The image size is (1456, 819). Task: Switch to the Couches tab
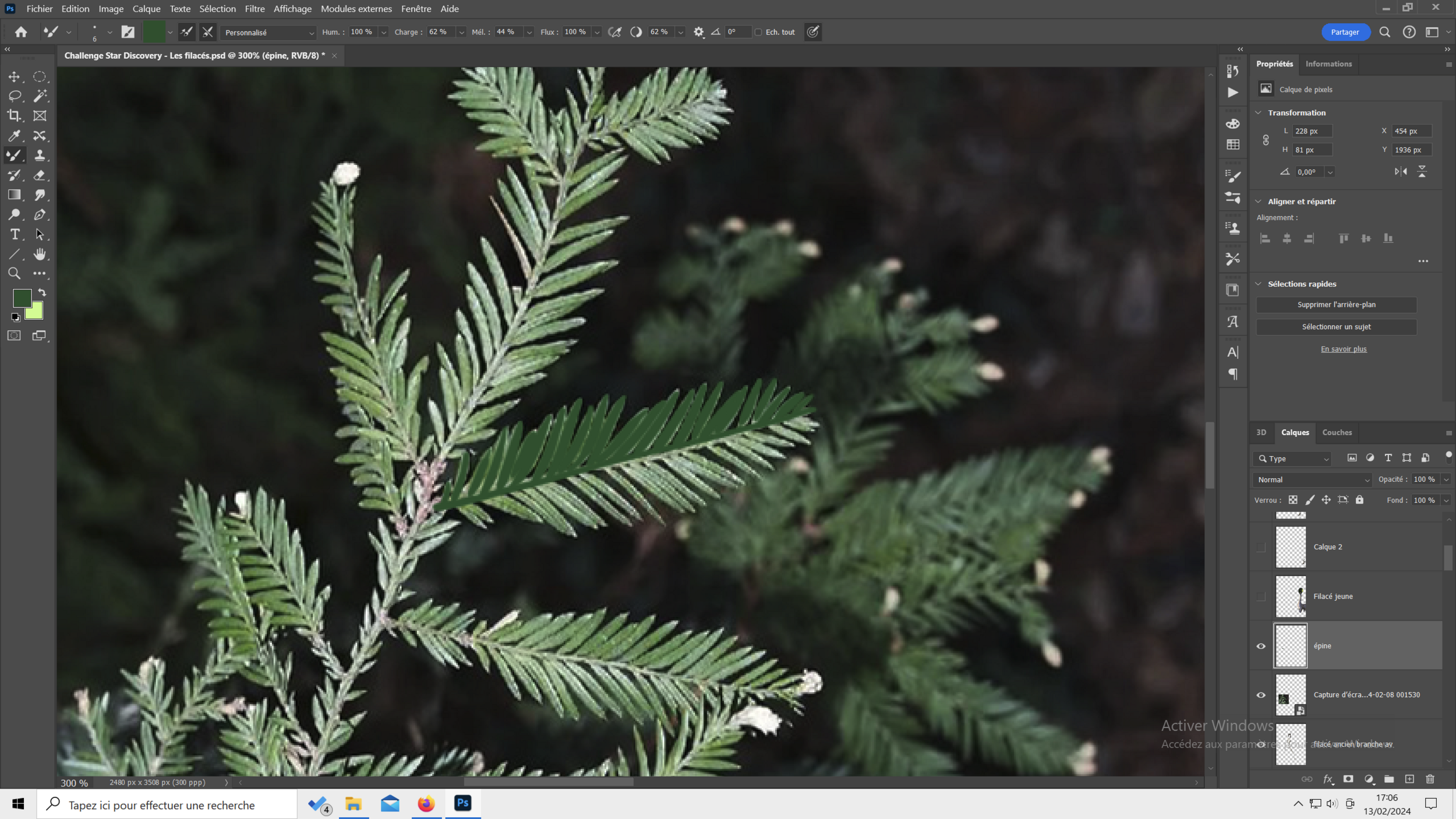tap(1337, 433)
